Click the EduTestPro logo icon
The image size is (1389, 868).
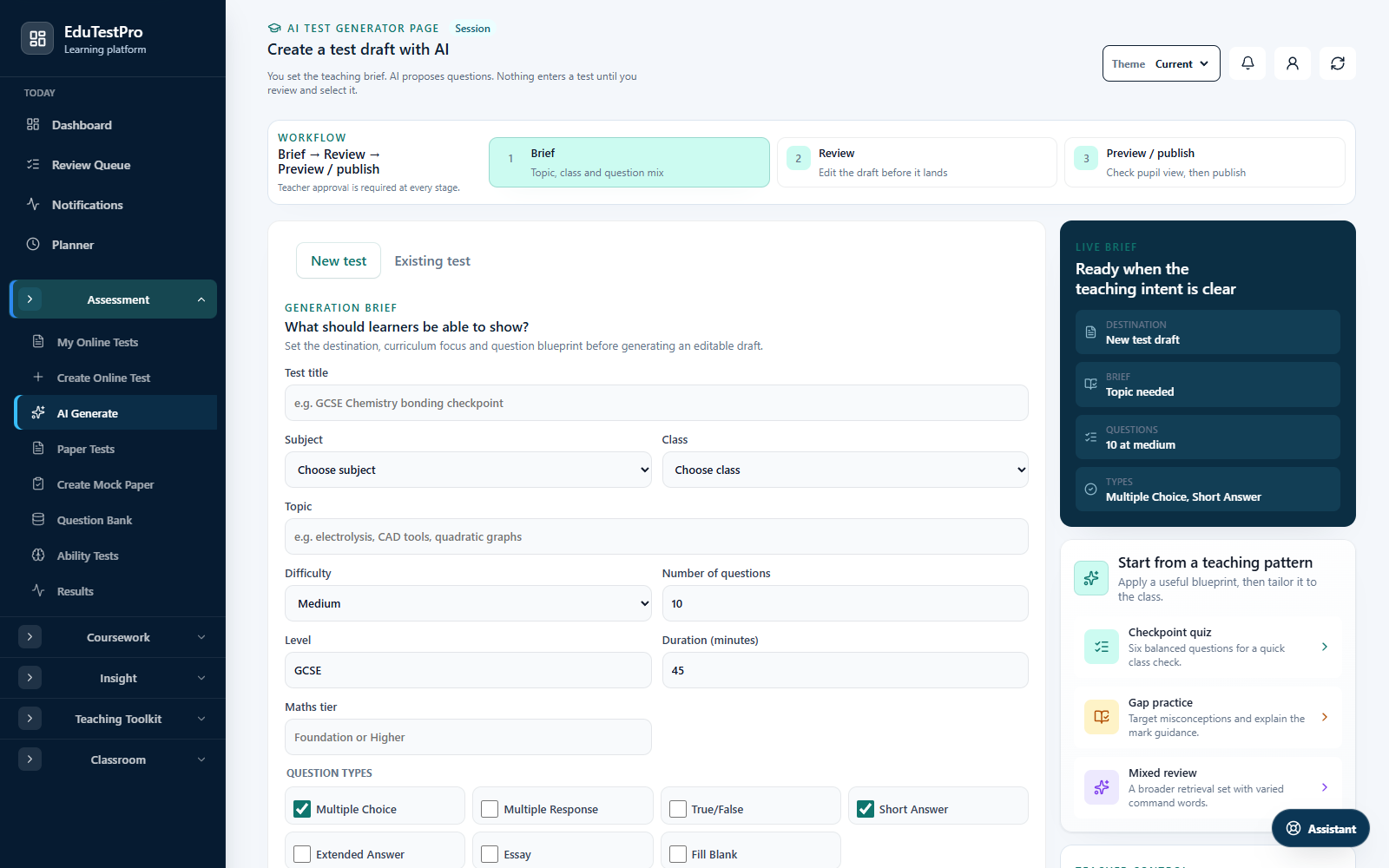(x=37, y=38)
